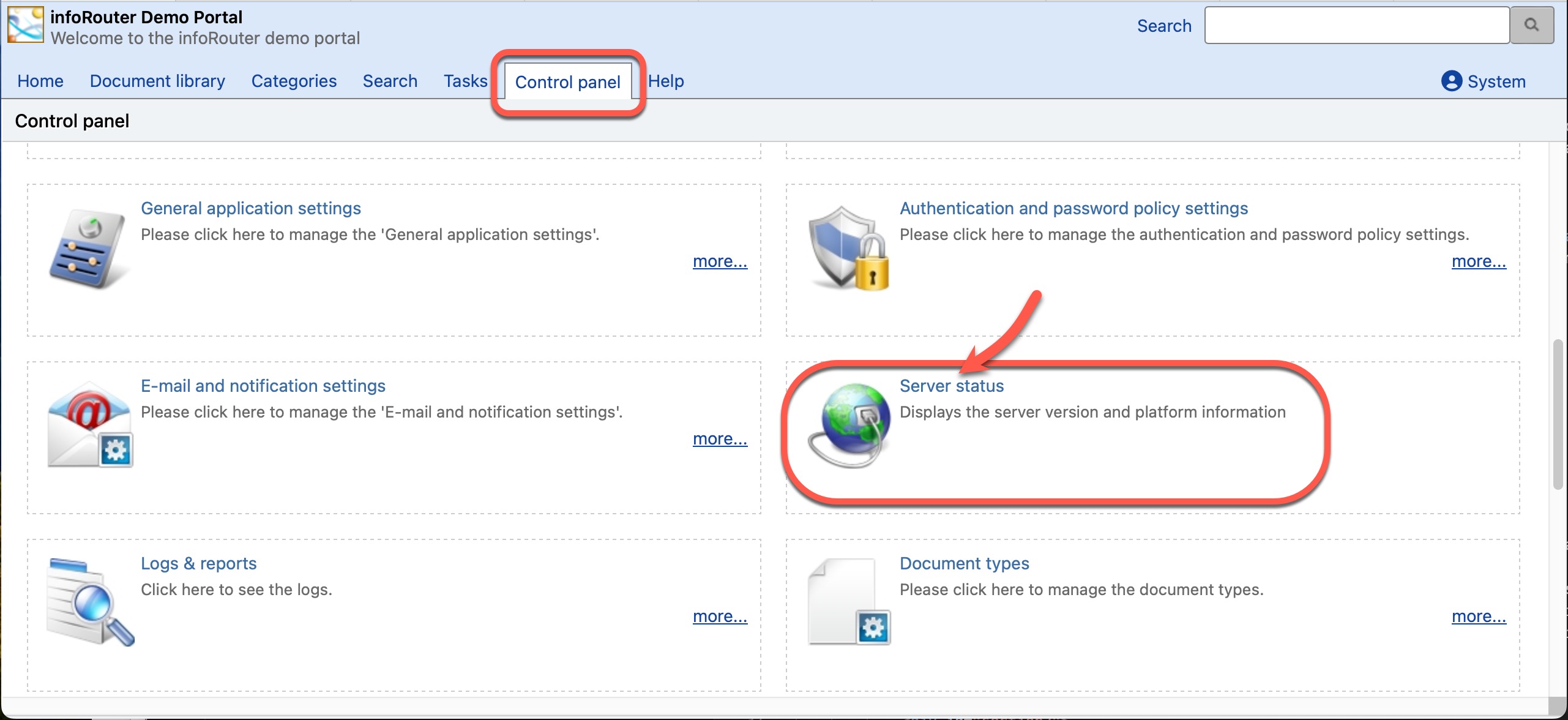Click inside the top search input field

[x=1357, y=25]
